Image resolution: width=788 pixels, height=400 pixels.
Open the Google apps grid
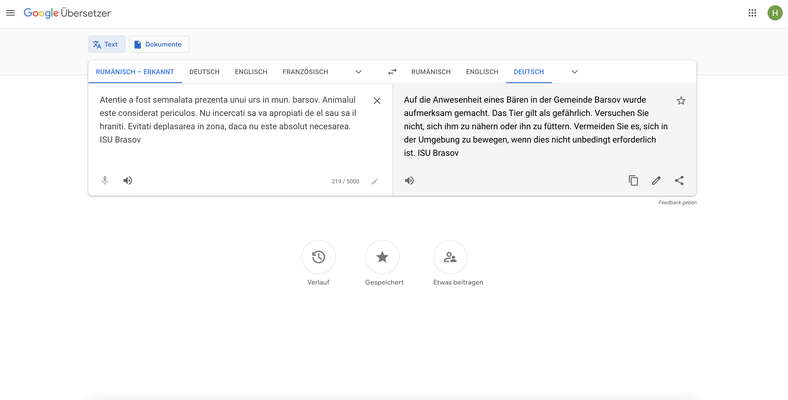(x=752, y=13)
